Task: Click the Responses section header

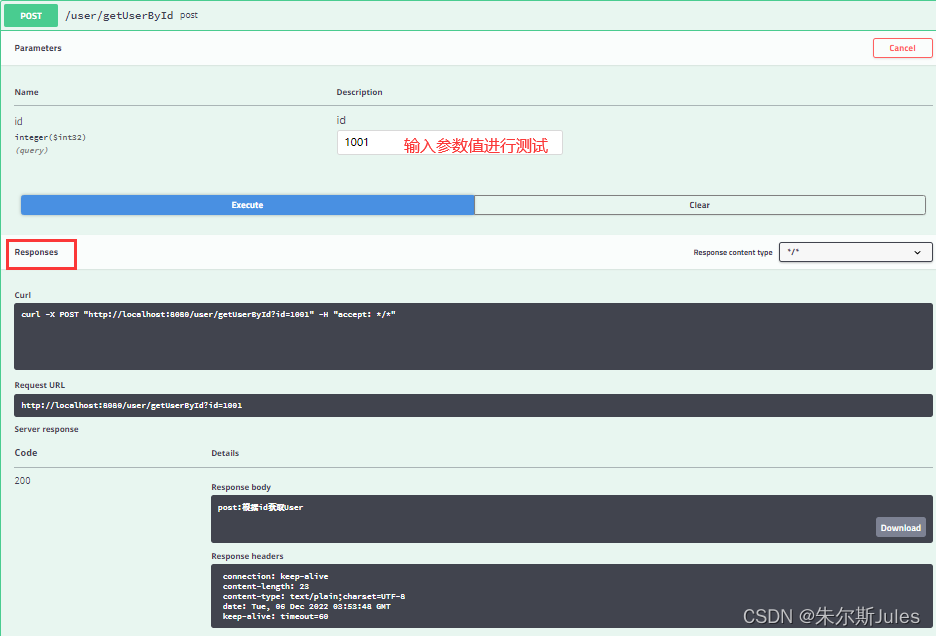Action: [36, 252]
